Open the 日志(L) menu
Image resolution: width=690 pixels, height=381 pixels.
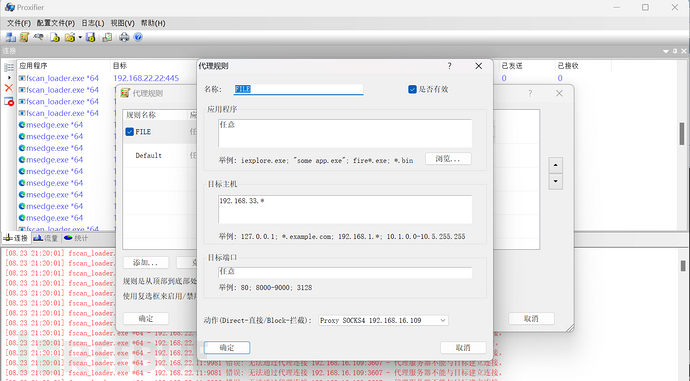coord(92,23)
